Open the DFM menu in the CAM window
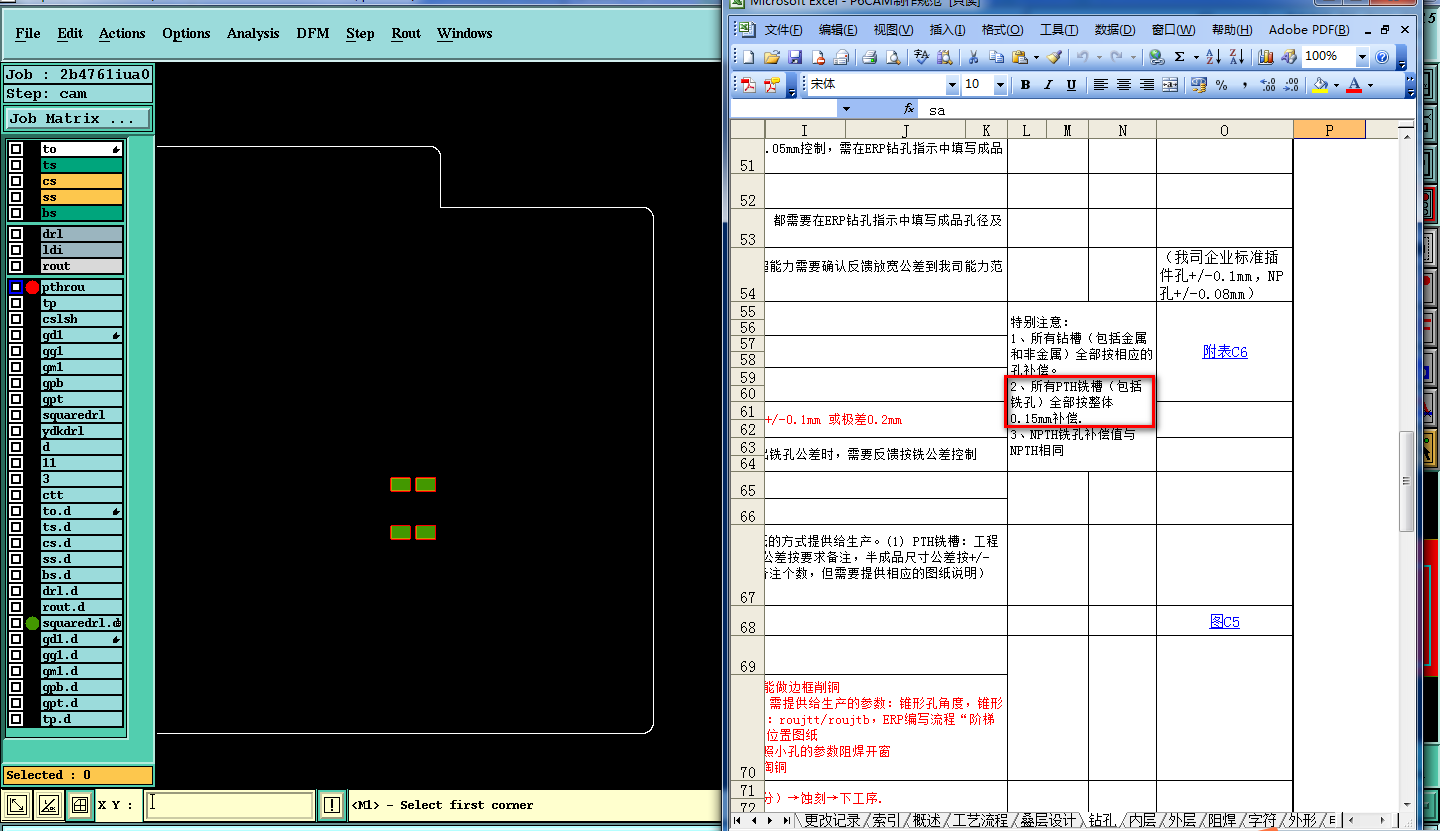 pyautogui.click(x=313, y=33)
